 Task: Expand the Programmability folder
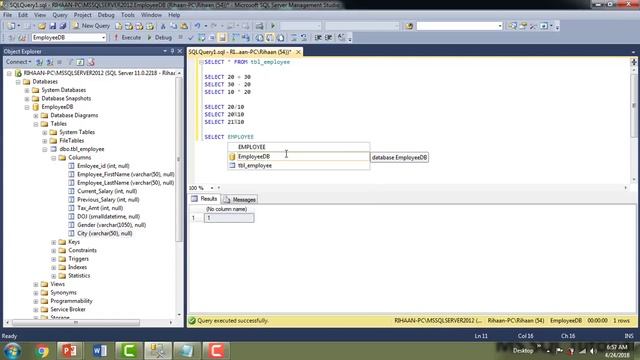coord(36,301)
